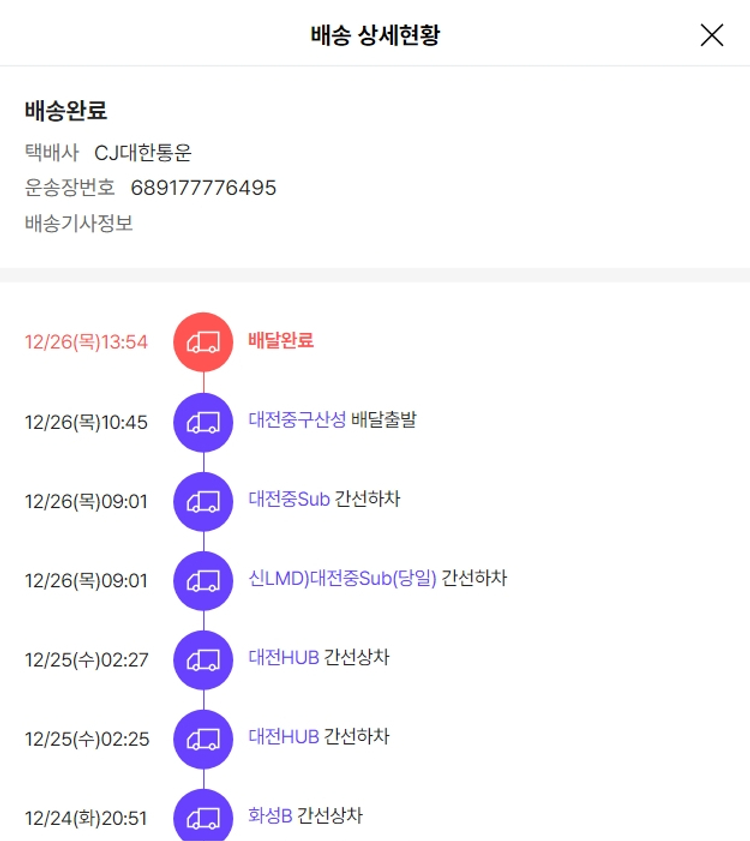
Task: Click the 12/24(화)20:51 timestamp
Action: point(86,818)
